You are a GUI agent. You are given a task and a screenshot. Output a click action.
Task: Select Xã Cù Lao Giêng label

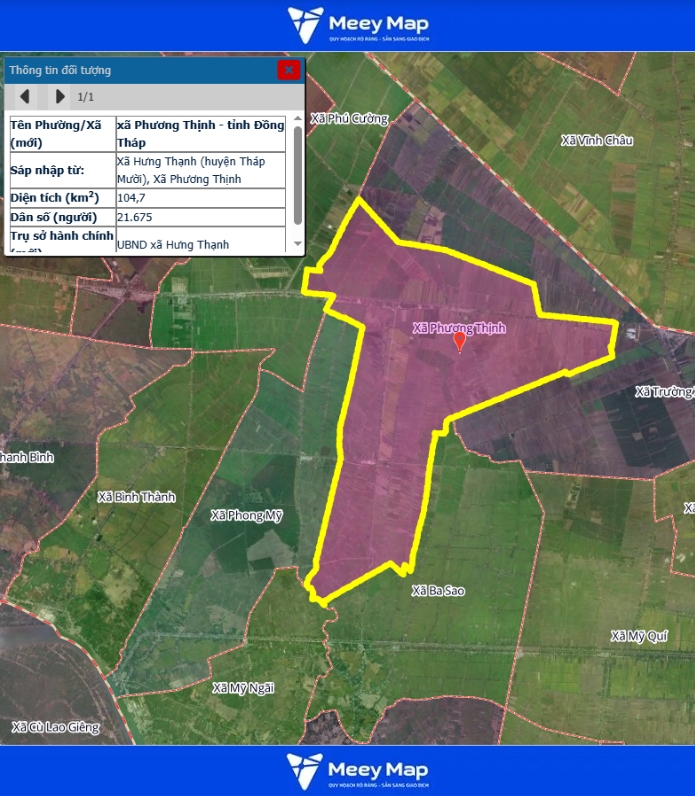56,727
